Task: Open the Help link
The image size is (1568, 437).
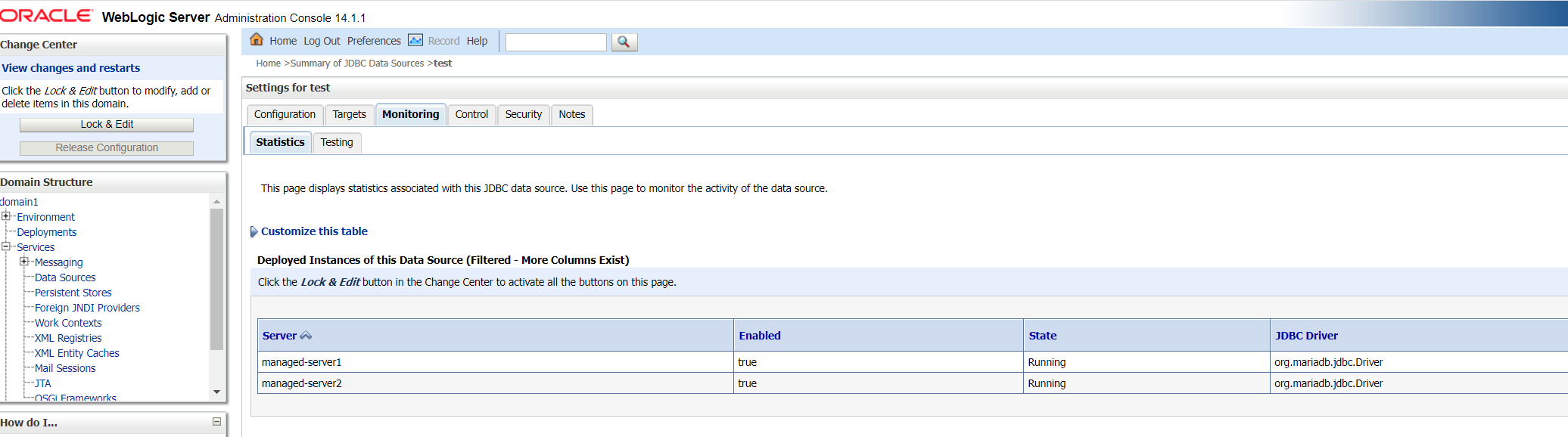Action: pos(477,41)
